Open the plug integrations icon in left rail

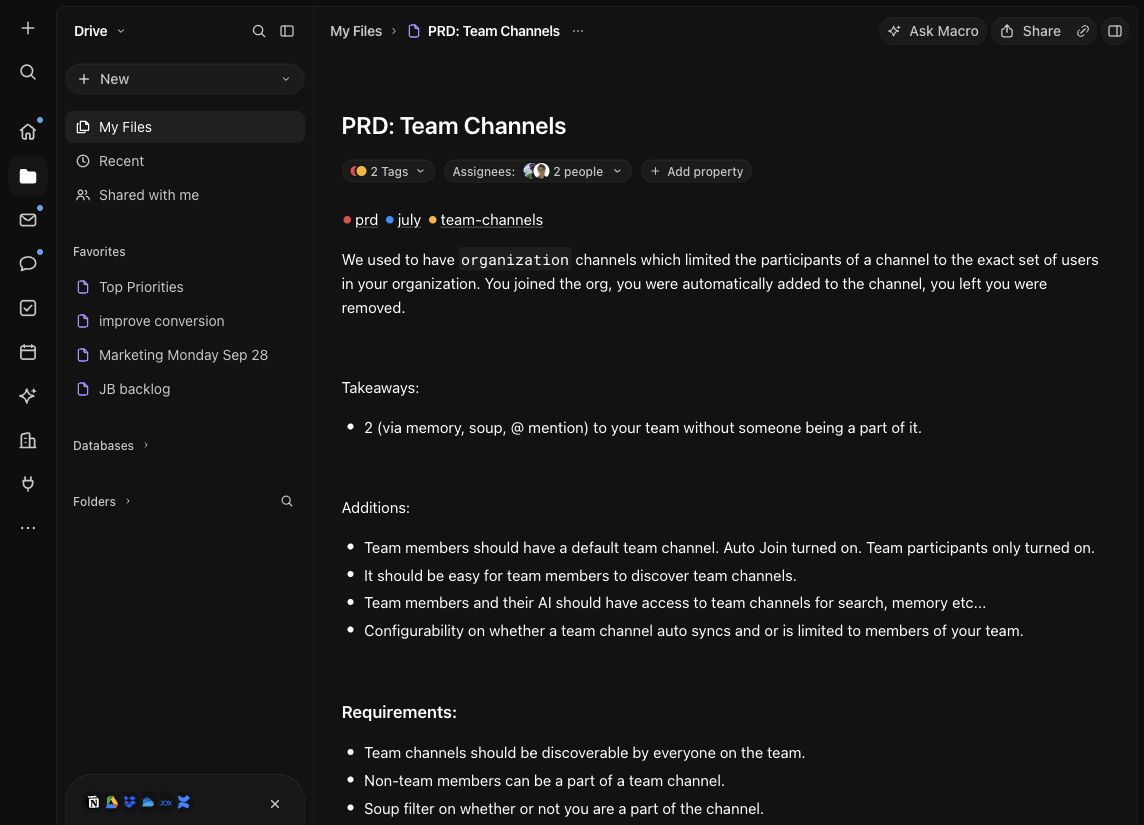(x=28, y=484)
